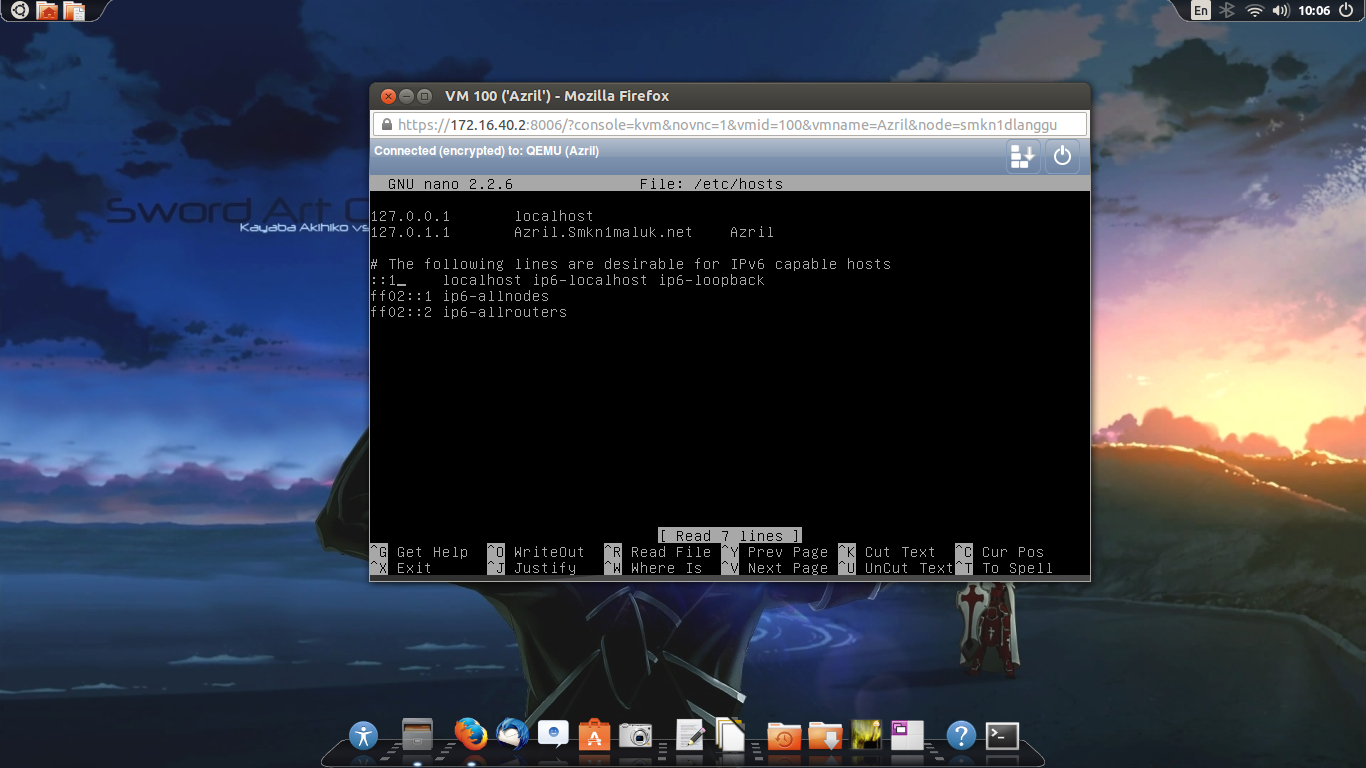Viewport: 1366px width, 768px height.
Task: Click the '^K Cut Text' nano shortcut
Action: (887, 552)
